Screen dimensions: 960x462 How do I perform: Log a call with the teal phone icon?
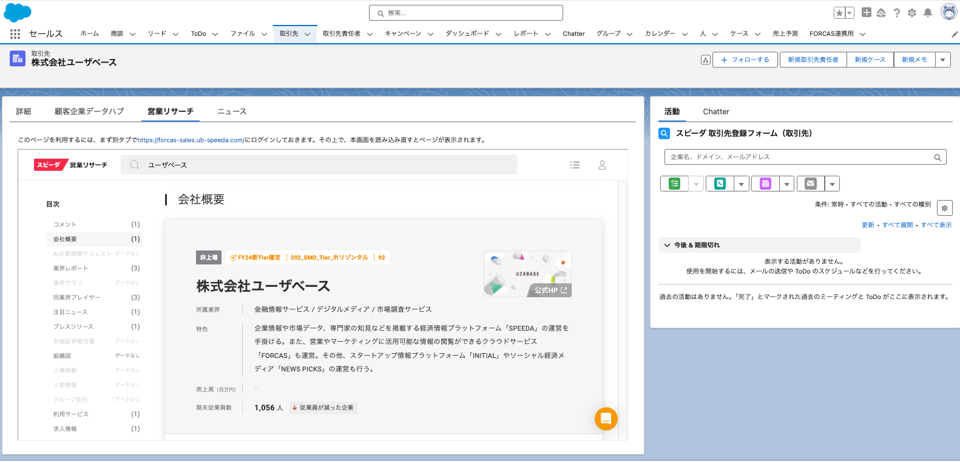click(720, 184)
